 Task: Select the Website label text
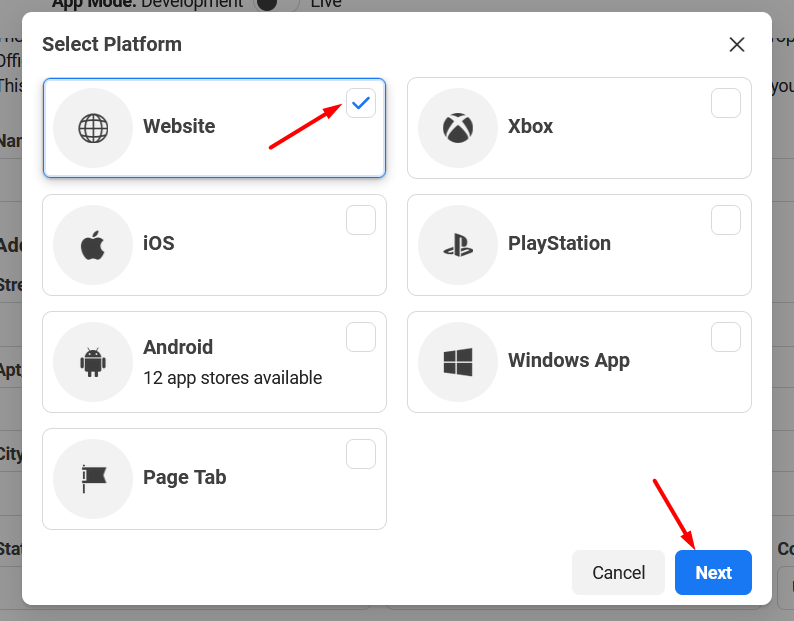[x=179, y=126]
